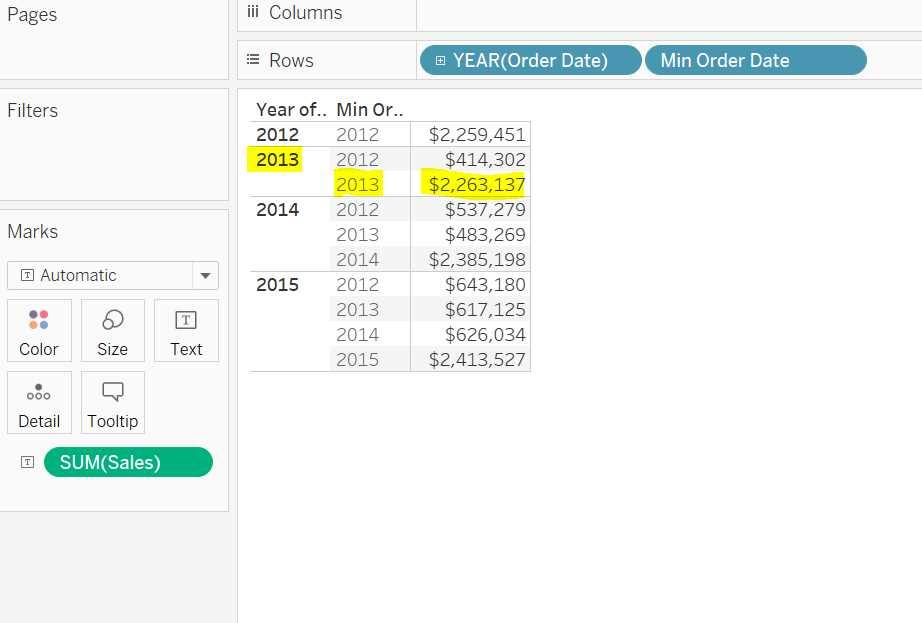Open the Detail marks card
The image size is (922, 623).
[x=39, y=403]
